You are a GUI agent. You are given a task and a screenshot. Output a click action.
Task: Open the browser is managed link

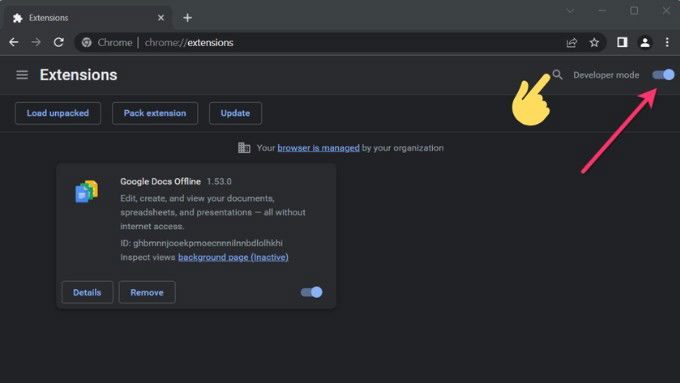pos(318,148)
